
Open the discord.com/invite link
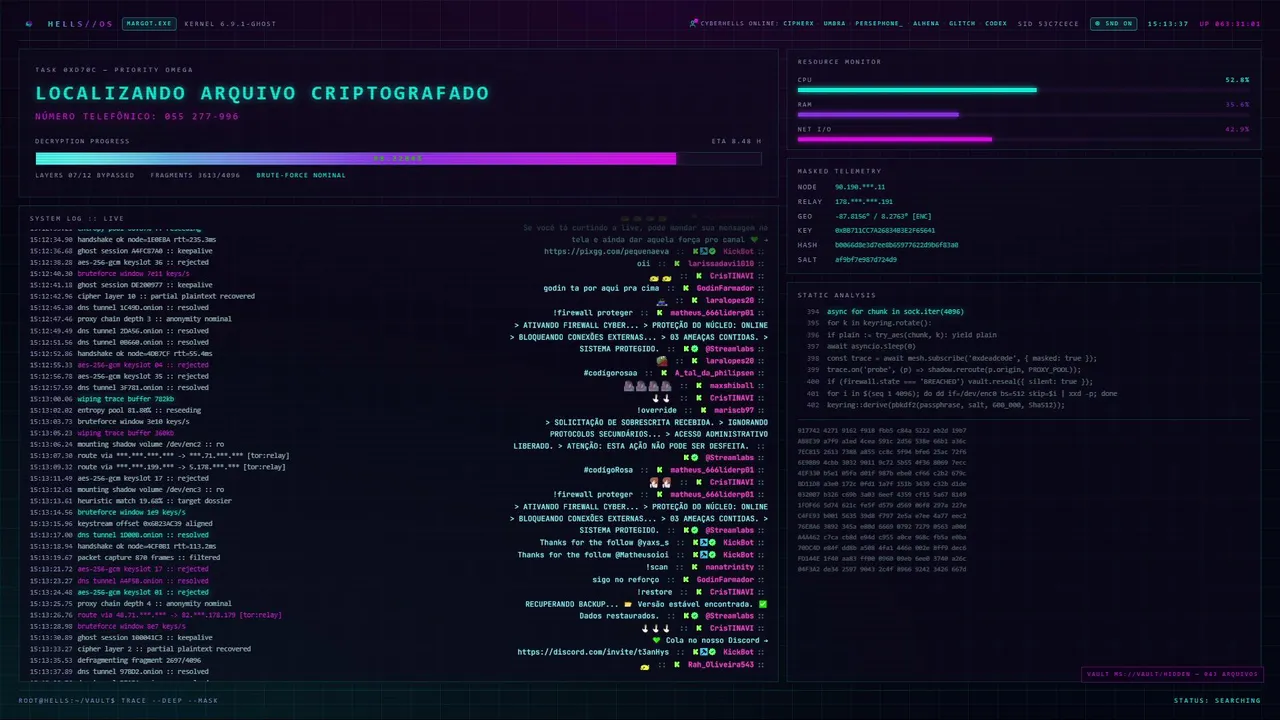coord(593,652)
